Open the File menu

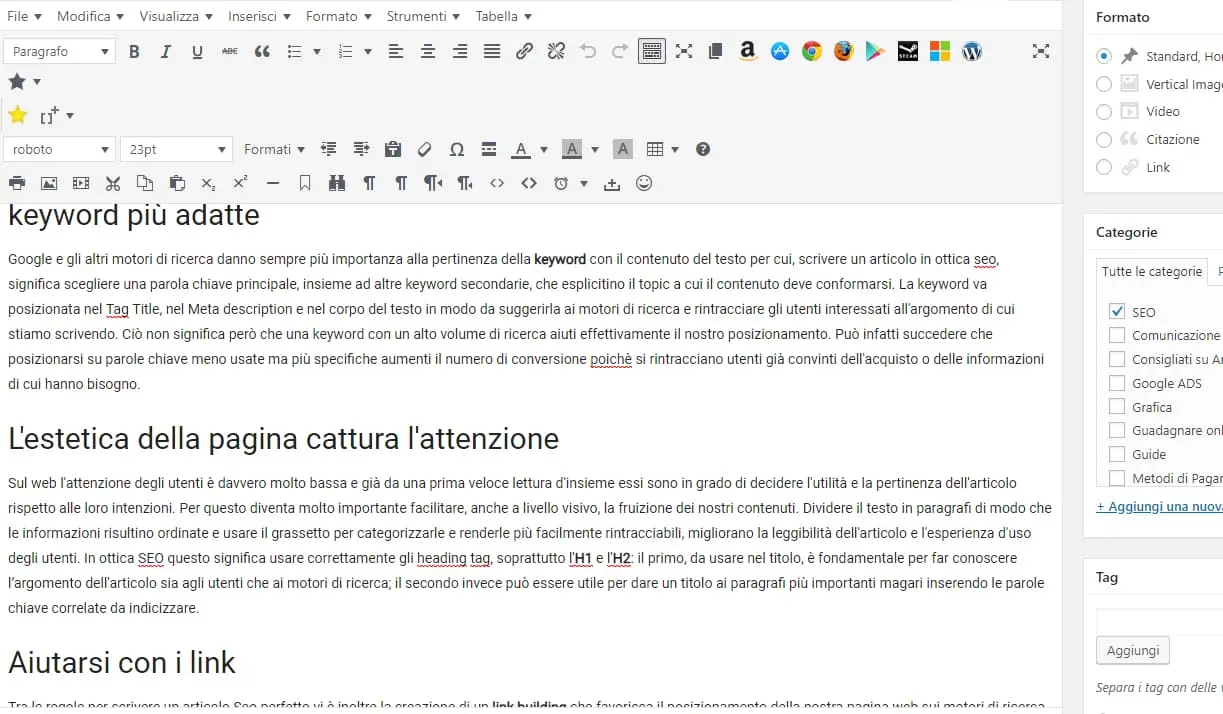tap(24, 16)
